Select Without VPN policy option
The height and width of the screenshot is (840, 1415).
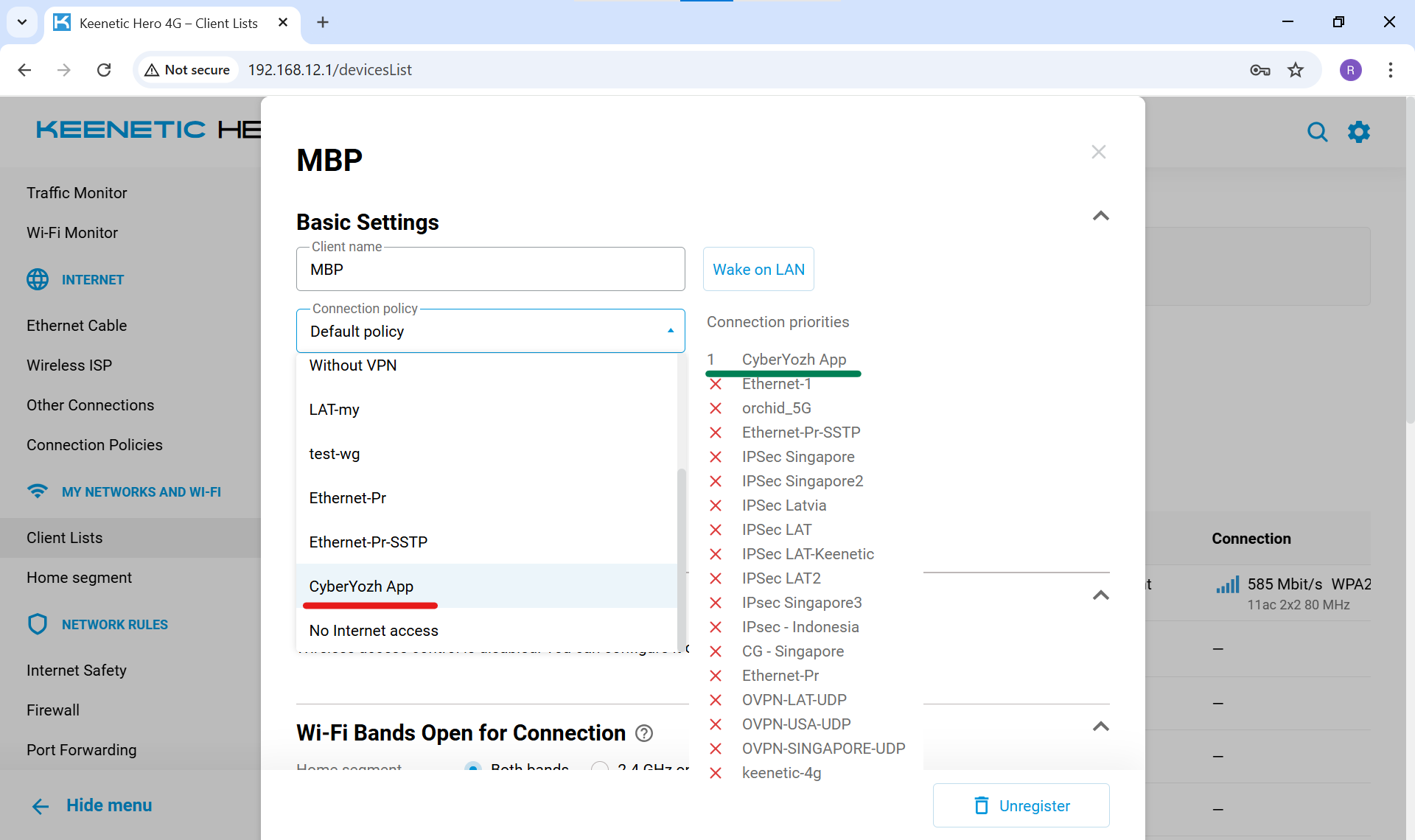353,365
